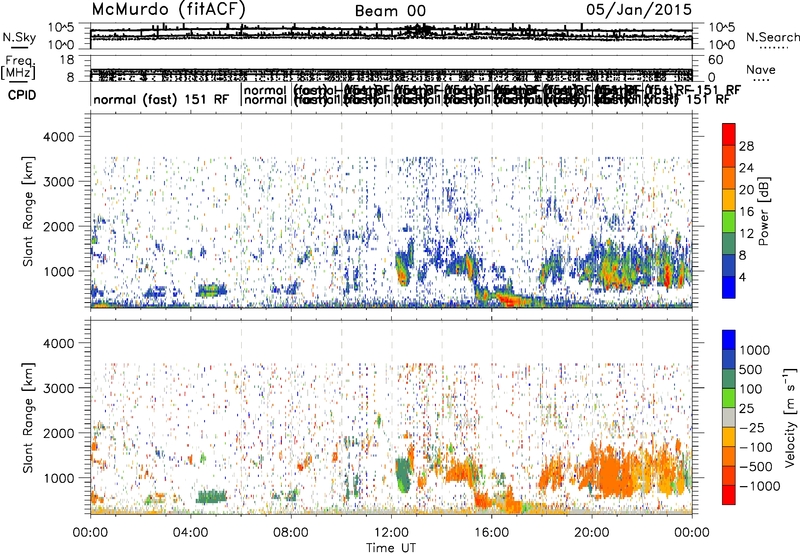Click the "Freq. [MHz]" axis label

20,67
